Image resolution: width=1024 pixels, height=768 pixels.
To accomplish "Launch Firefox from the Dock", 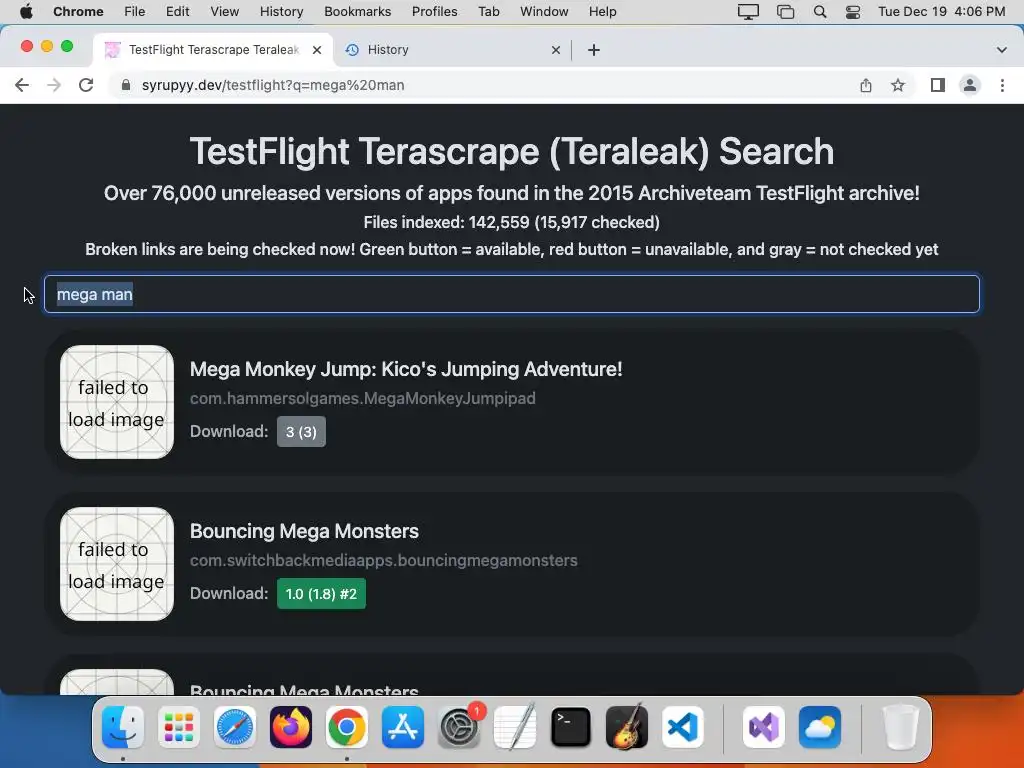I will pos(291,727).
